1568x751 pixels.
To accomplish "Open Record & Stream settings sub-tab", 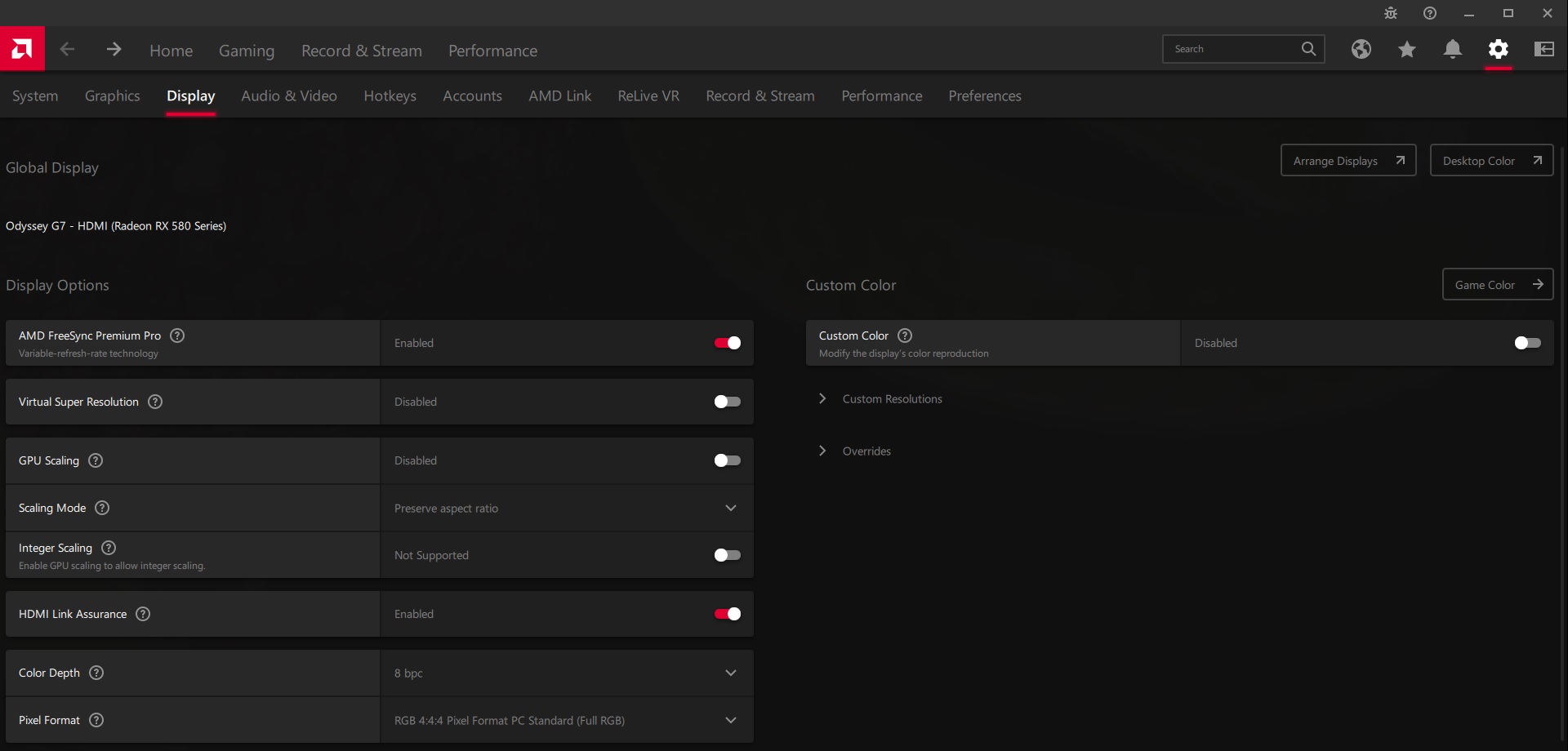I will [760, 96].
